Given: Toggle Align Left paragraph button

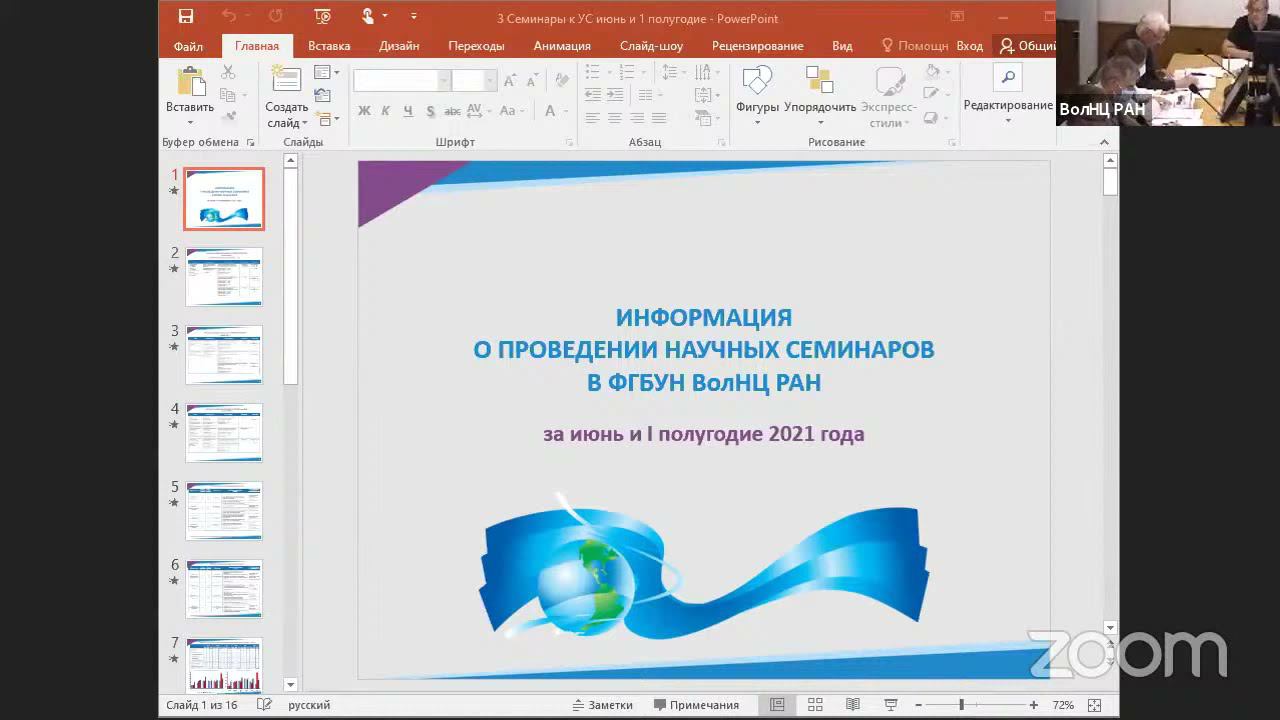Looking at the screenshot, I should 592,118.
